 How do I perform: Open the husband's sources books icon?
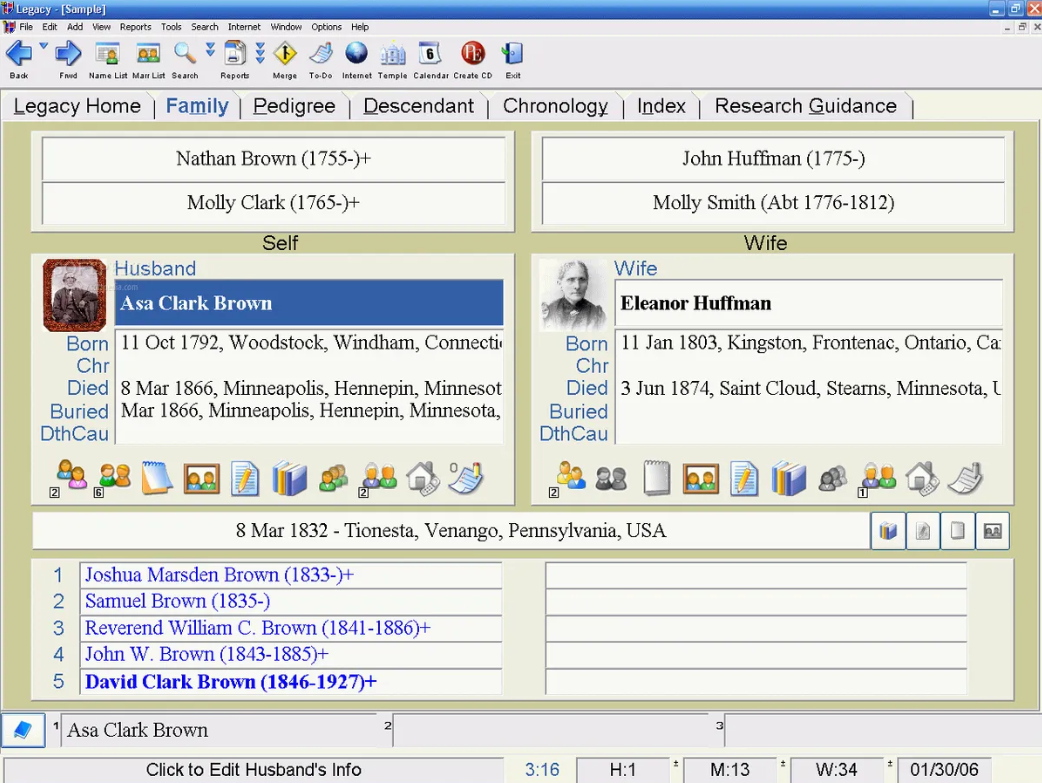[x=289, y=477]
